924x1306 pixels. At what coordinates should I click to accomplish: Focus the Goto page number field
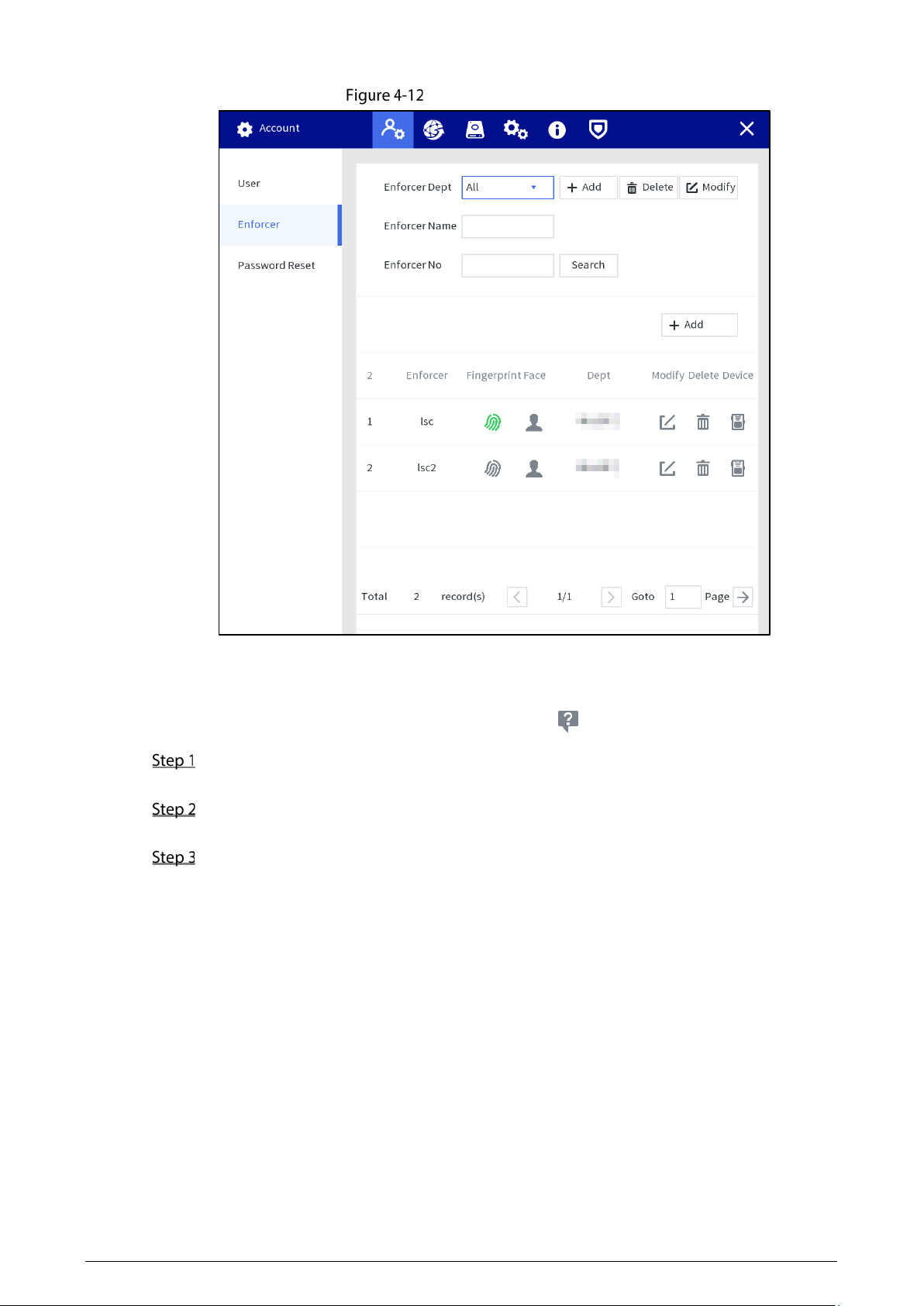[x=683, y=597]
